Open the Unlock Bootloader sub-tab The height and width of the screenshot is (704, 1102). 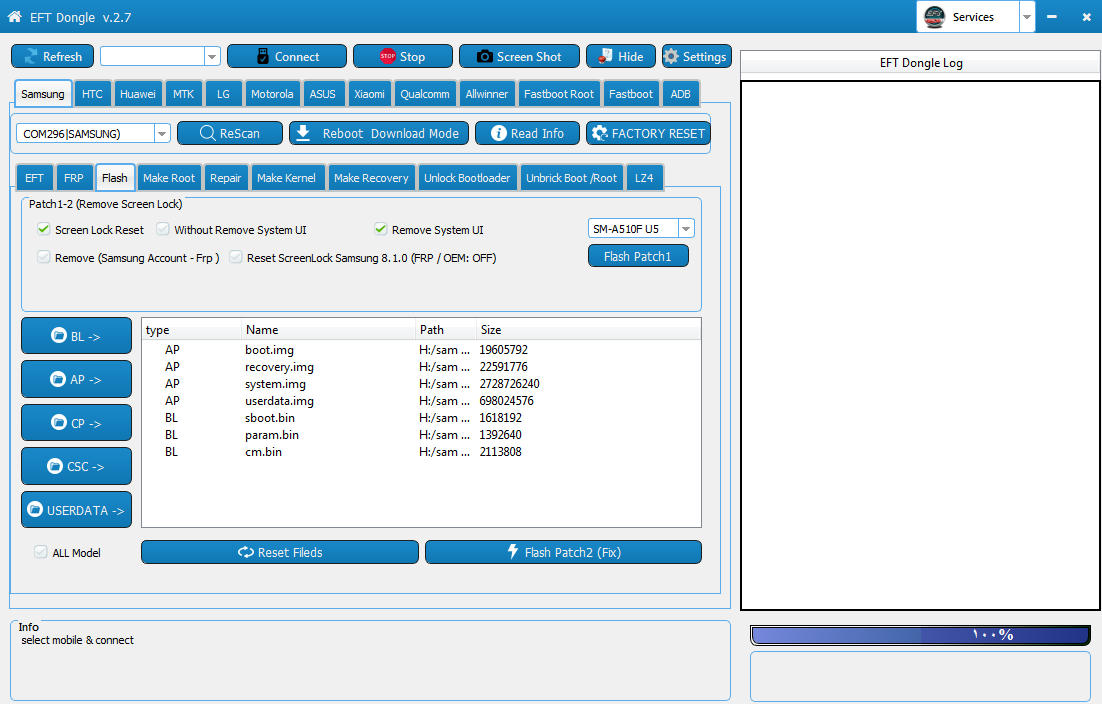(x=467, y=178)
